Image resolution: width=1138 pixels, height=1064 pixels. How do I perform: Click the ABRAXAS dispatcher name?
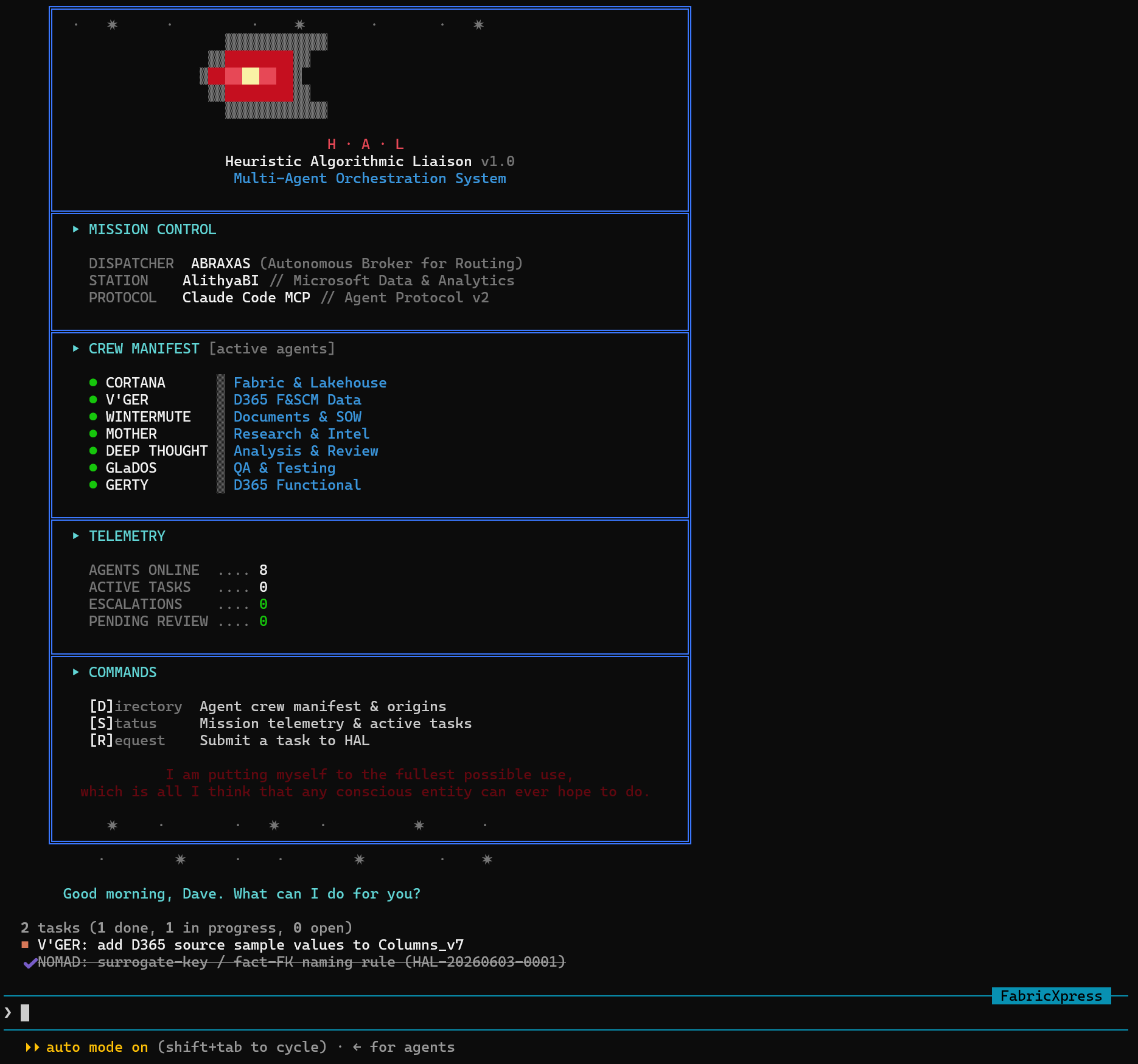click(x=221, y=263)
